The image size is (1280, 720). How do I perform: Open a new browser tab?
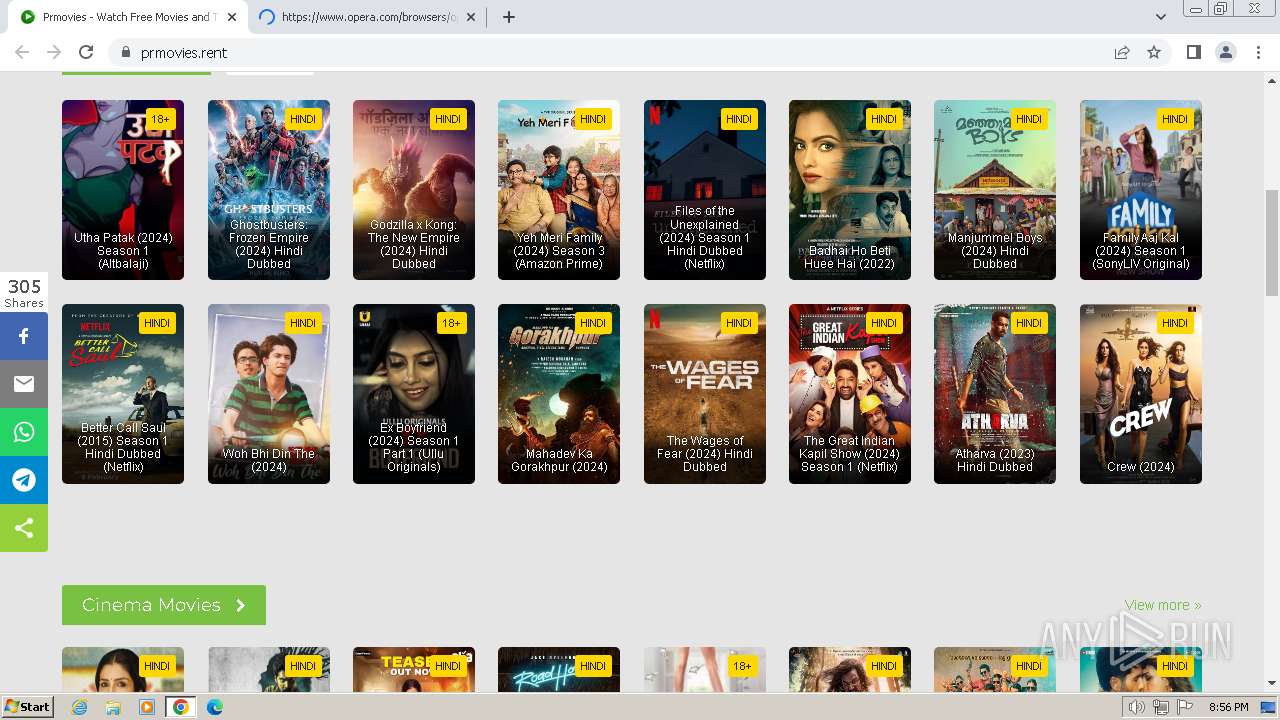point(509,17)
